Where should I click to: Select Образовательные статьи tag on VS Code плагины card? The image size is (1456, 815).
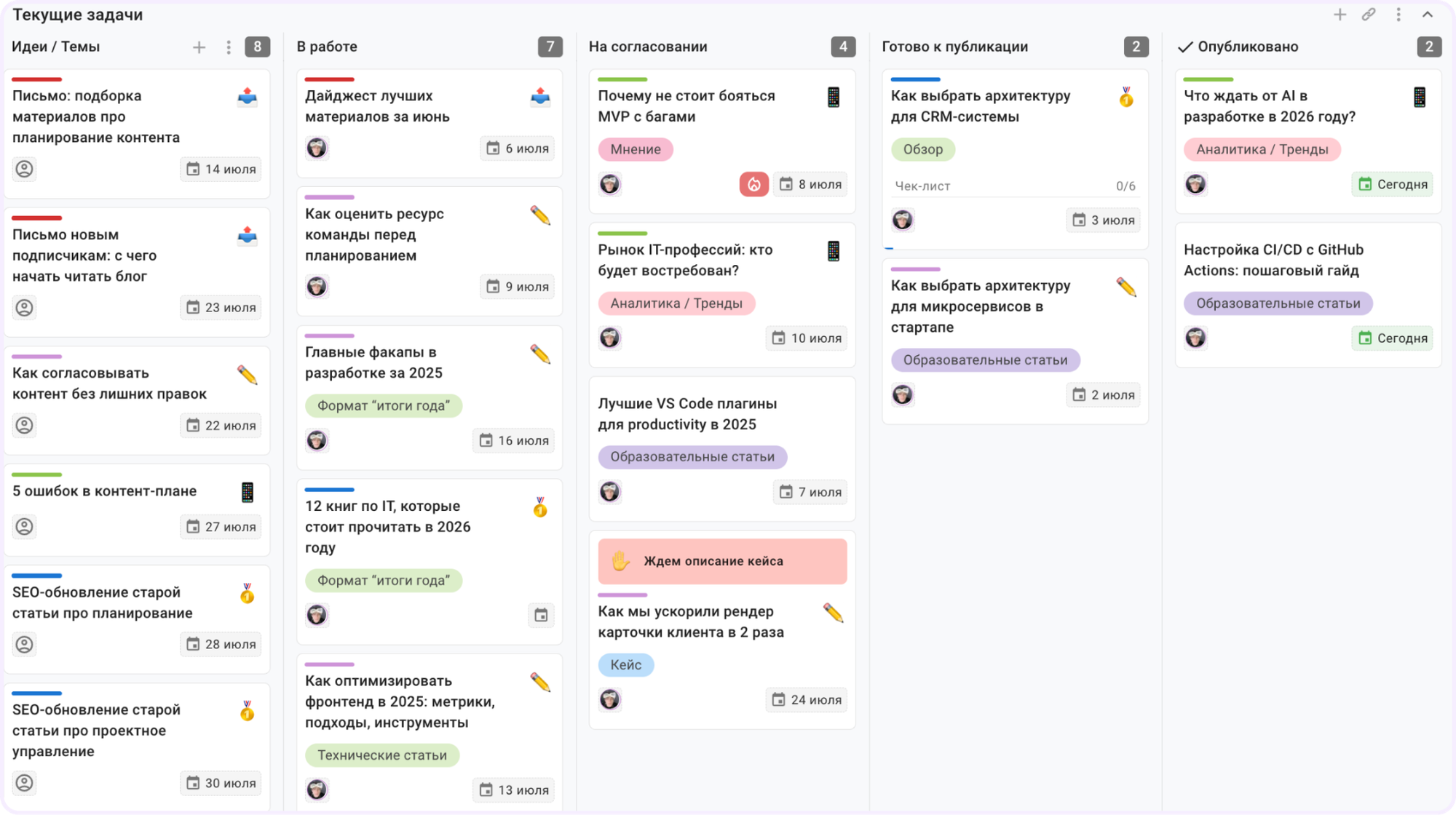click(x=692, y=457)
